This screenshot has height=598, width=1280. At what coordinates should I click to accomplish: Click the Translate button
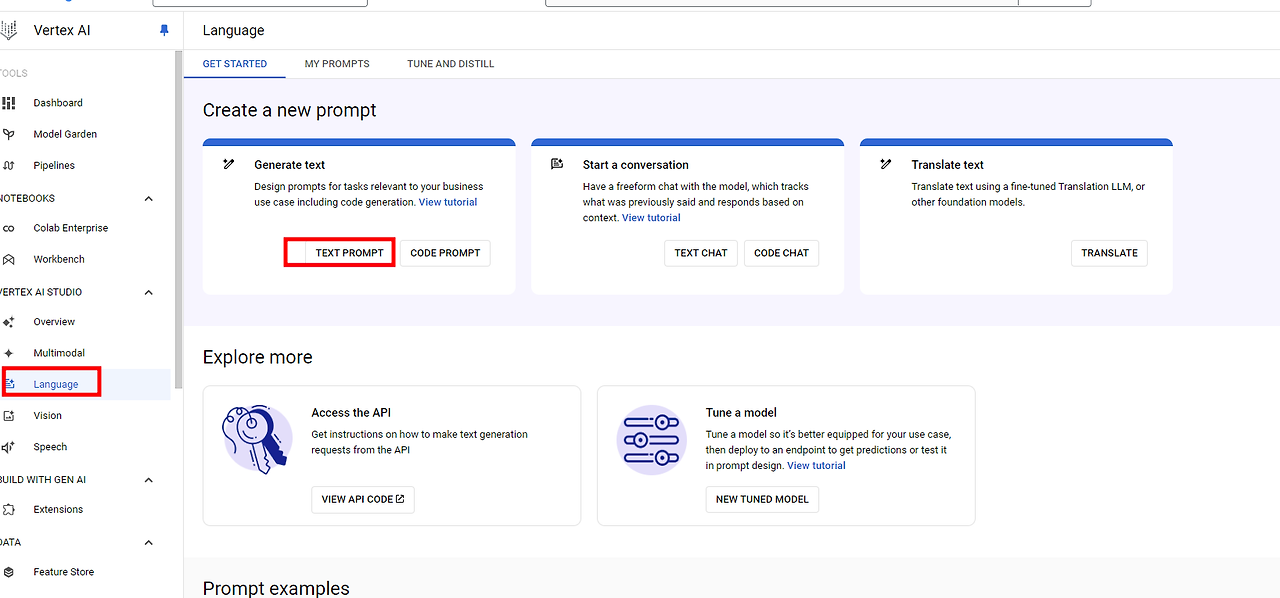[x=1109, y=253]
